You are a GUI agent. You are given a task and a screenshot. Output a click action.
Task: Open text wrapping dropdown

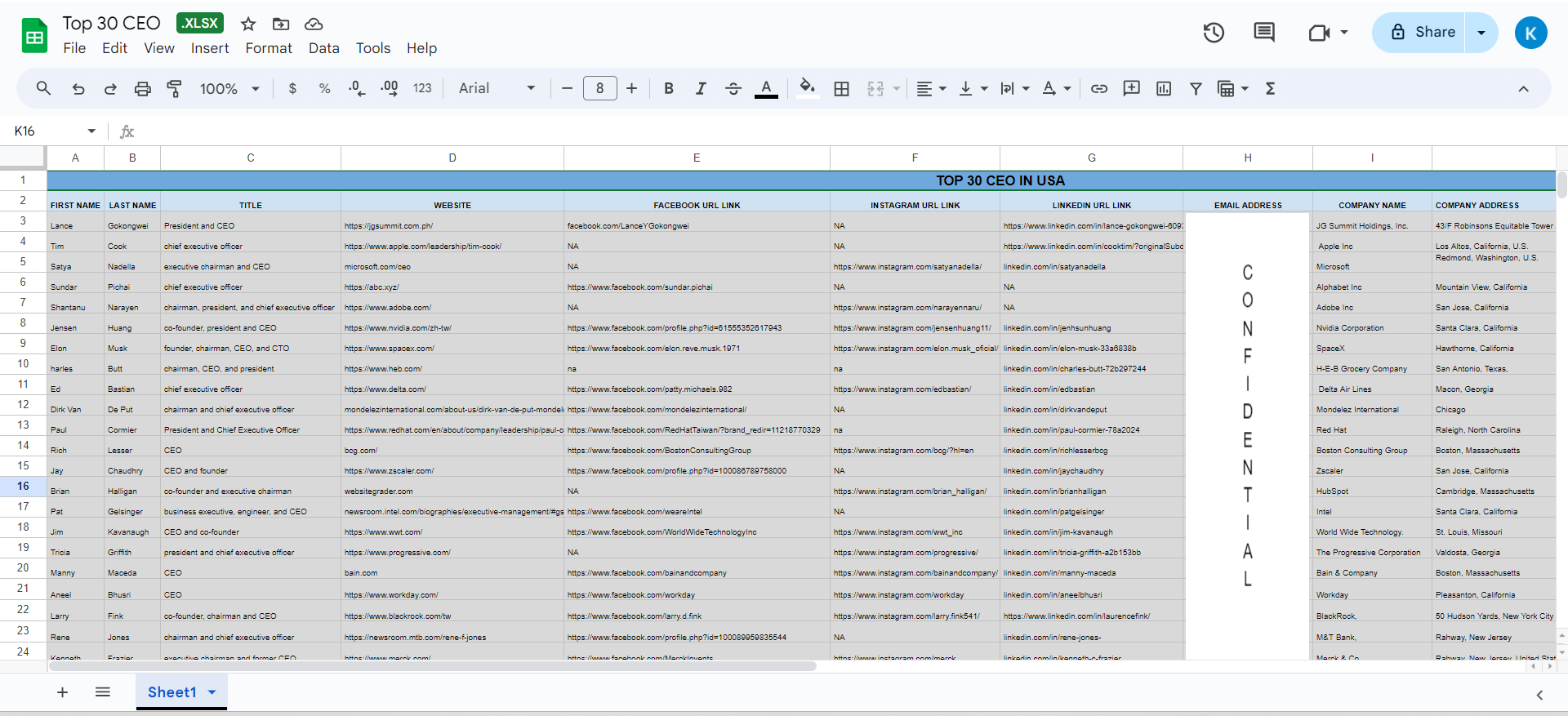click(x=1015, y=88)
